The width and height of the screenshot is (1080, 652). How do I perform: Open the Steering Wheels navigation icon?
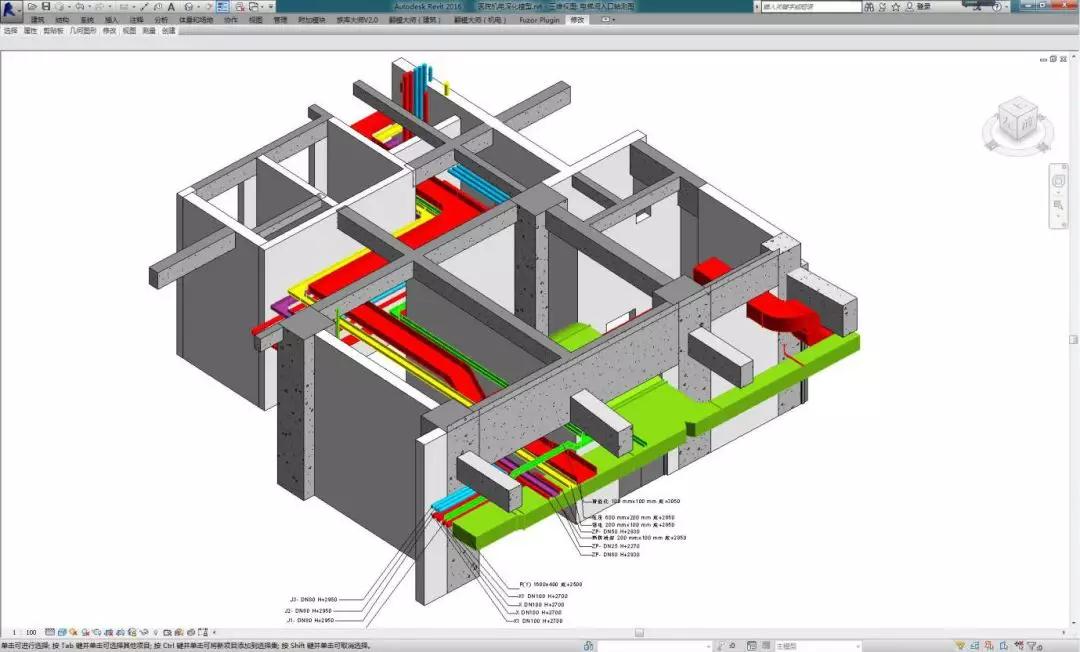1059,181
